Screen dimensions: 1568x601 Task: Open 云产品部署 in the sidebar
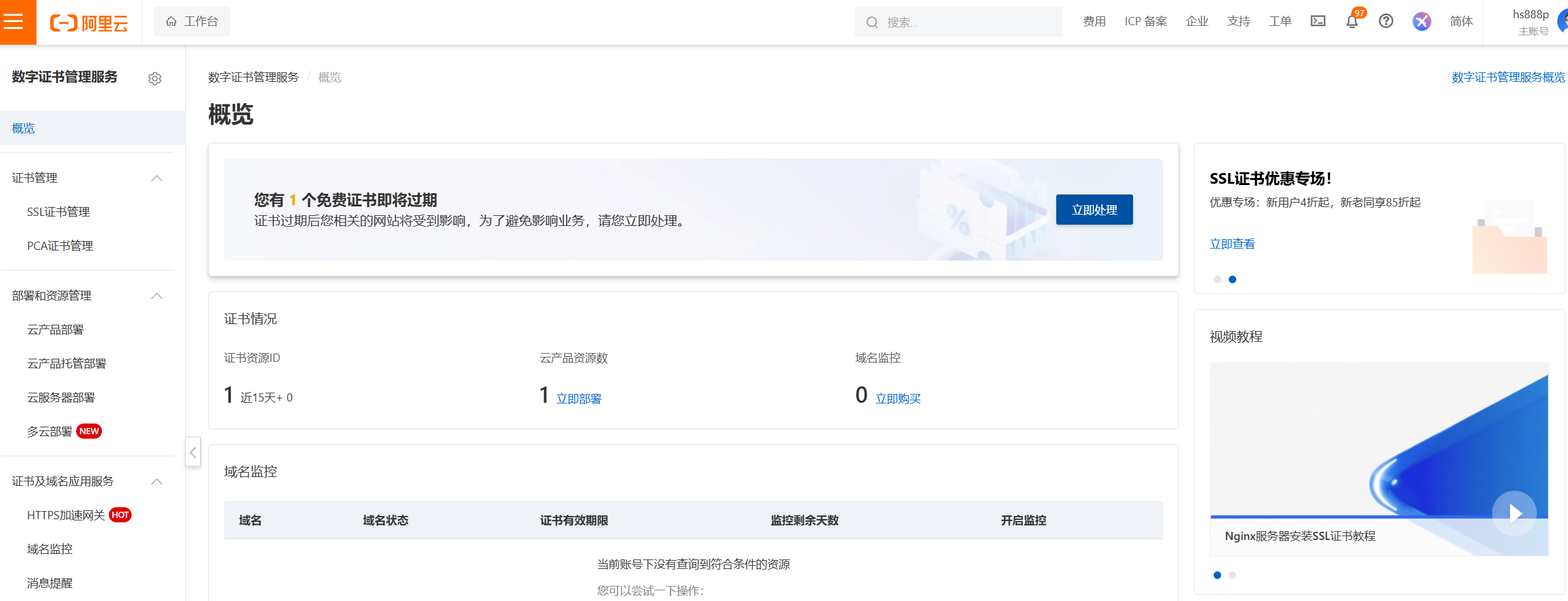pyautogui.click(x=55, y=330)
